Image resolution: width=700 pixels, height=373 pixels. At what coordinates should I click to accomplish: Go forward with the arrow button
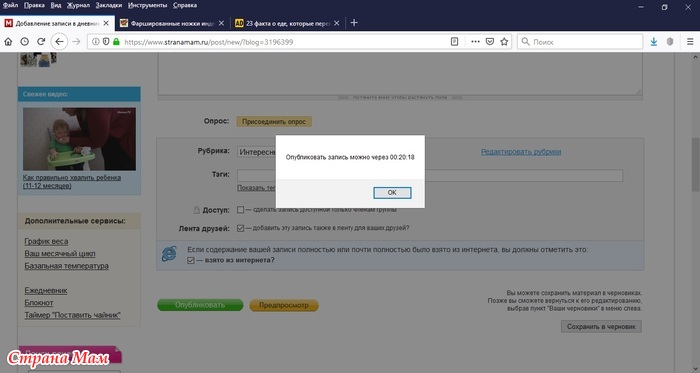tap(76, 41)
